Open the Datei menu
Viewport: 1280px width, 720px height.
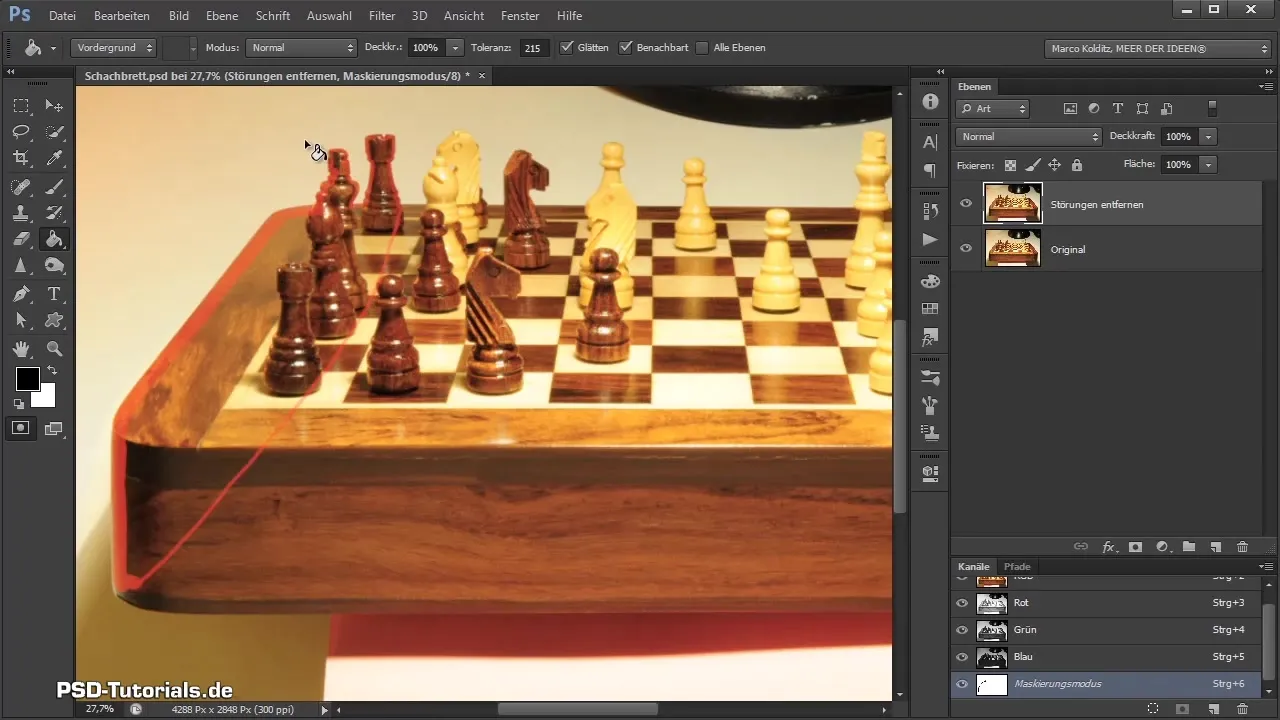coord(62,16)
